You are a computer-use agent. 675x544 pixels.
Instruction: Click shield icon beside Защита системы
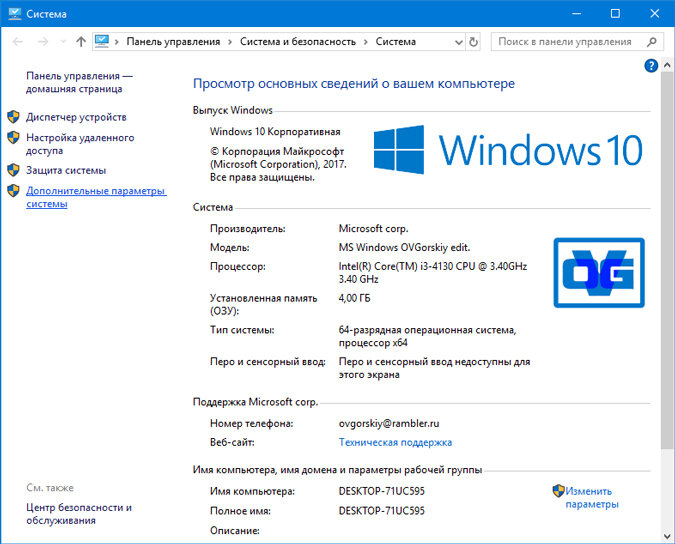coord(13,170)
